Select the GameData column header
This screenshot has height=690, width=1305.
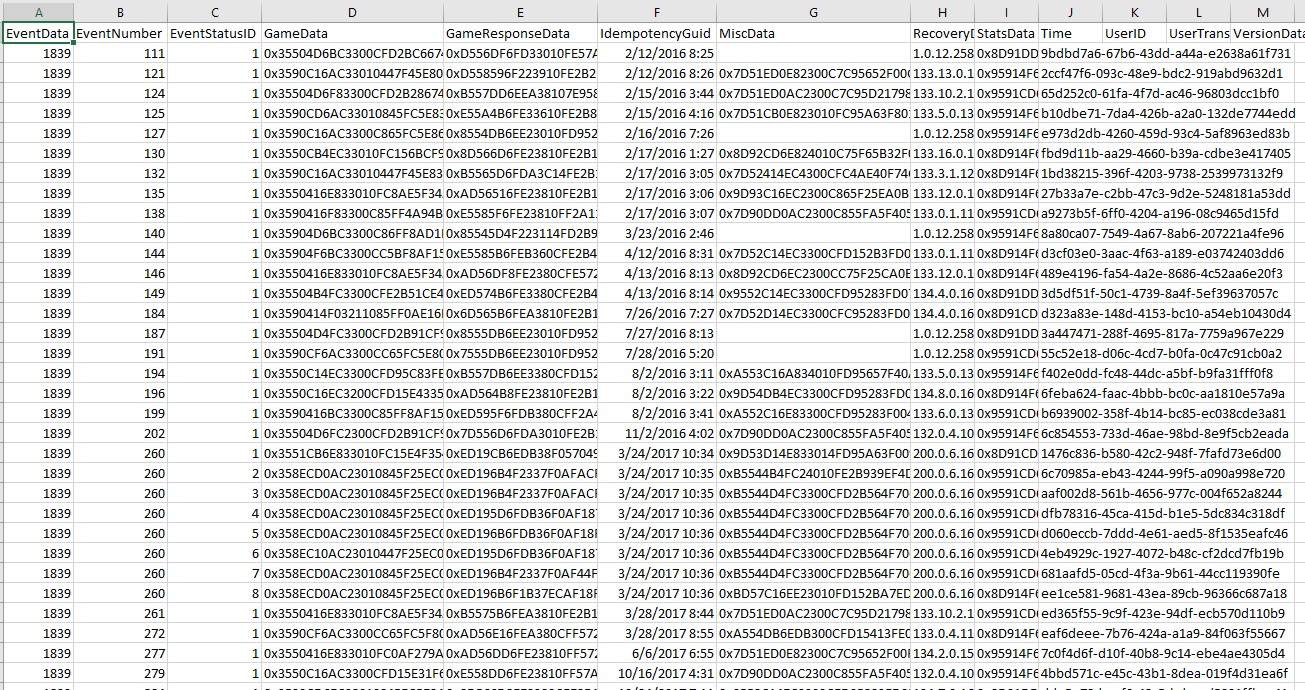pyautogui.click(x=352, y=12)
